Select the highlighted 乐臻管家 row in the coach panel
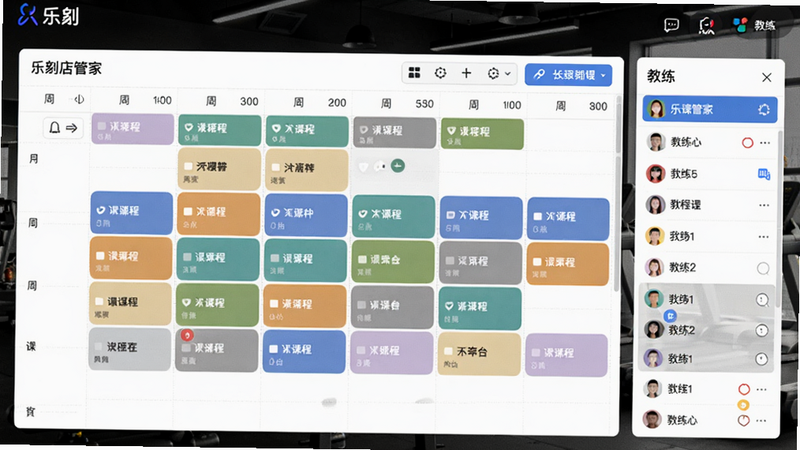The height and width of the screenshot is (450, 800). point(710,109)
